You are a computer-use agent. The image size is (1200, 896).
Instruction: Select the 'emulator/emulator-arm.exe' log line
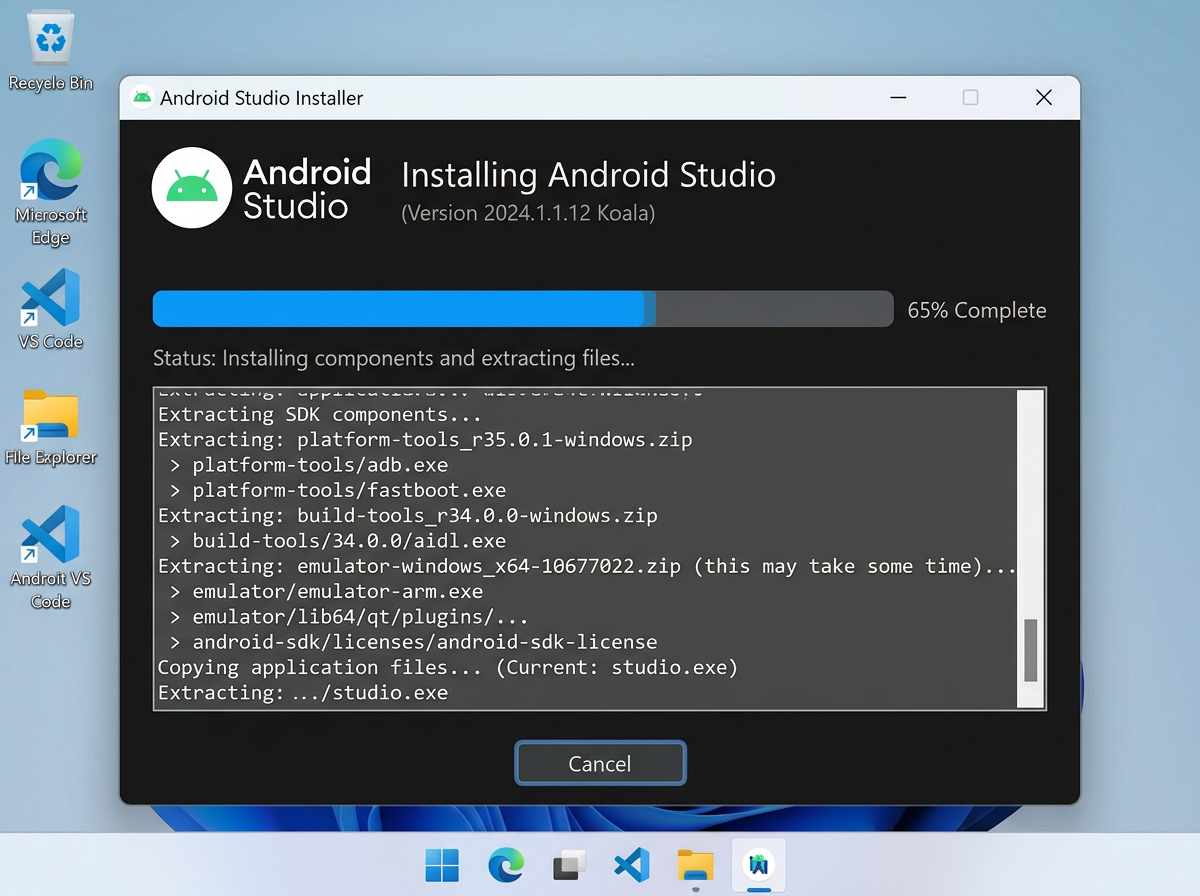[326, 592]
